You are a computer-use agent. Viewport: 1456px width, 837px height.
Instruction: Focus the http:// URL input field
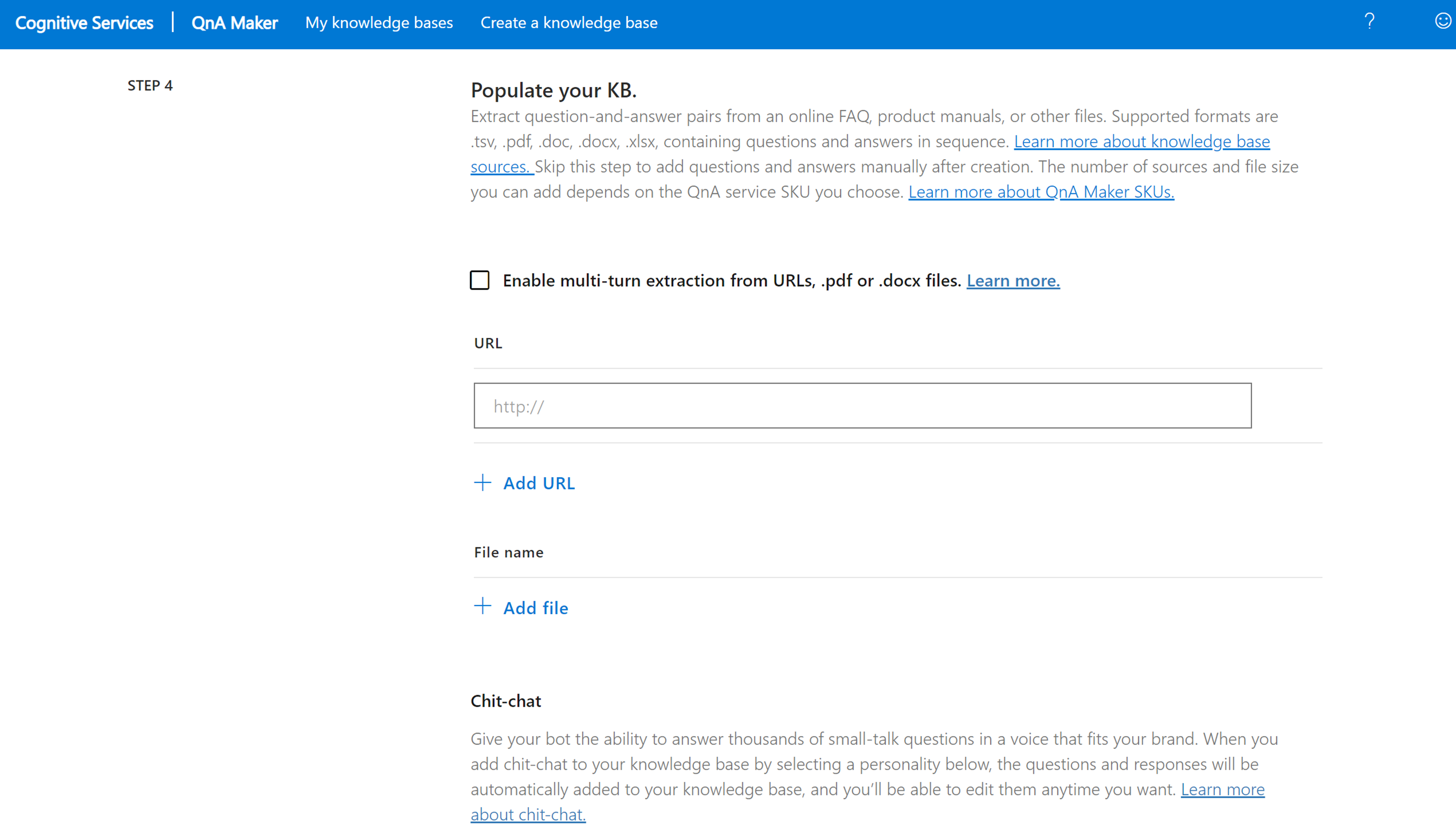point(862,406)
